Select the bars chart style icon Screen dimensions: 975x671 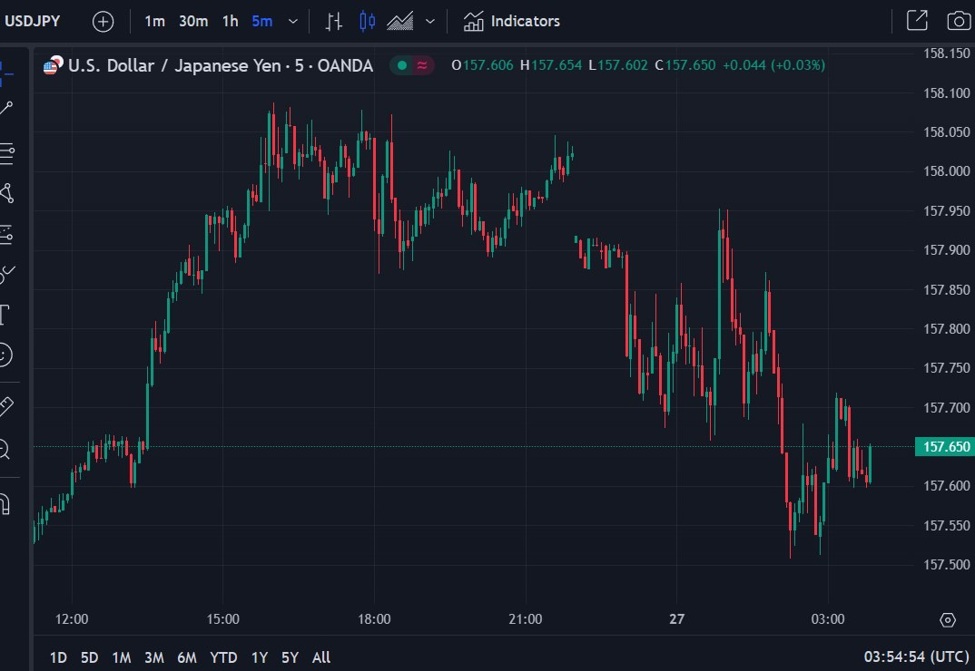click(334, 21)
